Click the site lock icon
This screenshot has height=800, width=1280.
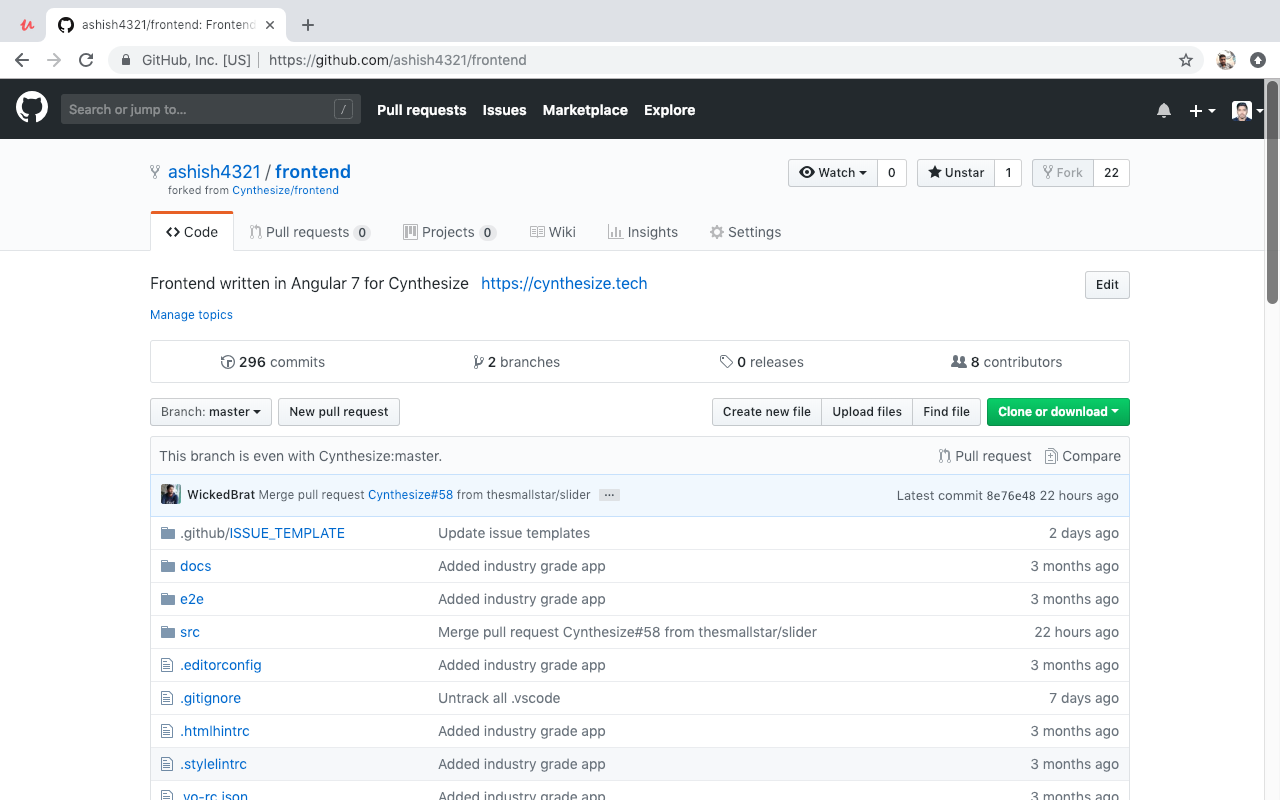coord(126,60)
